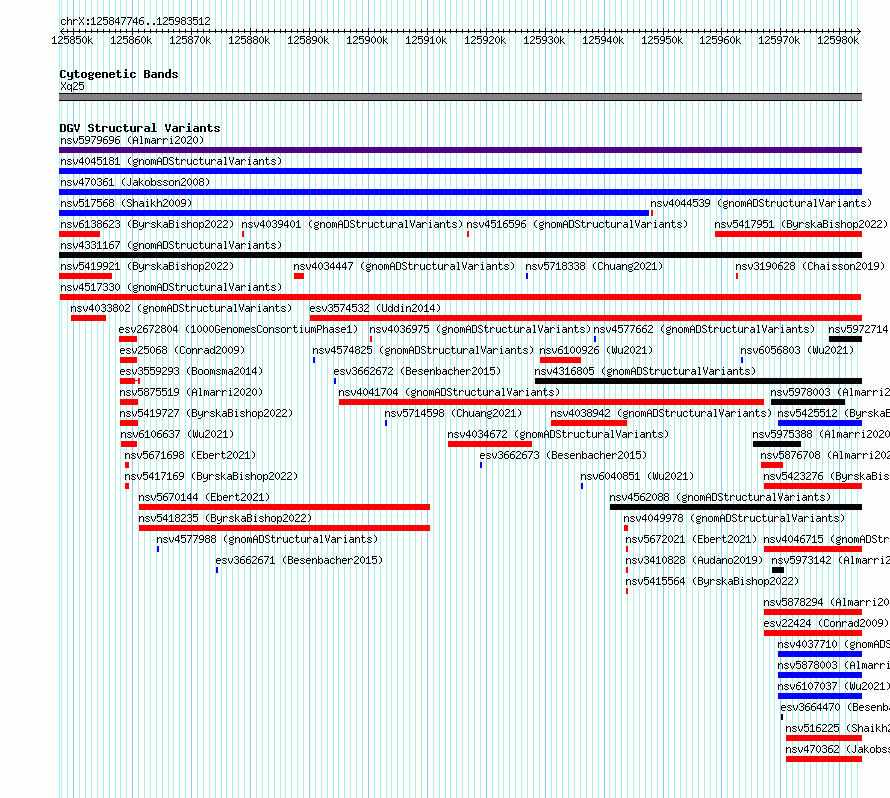Select esv3662671 (Besenbacher2015) label
890x798 pixels.
[x=299, y=560]
